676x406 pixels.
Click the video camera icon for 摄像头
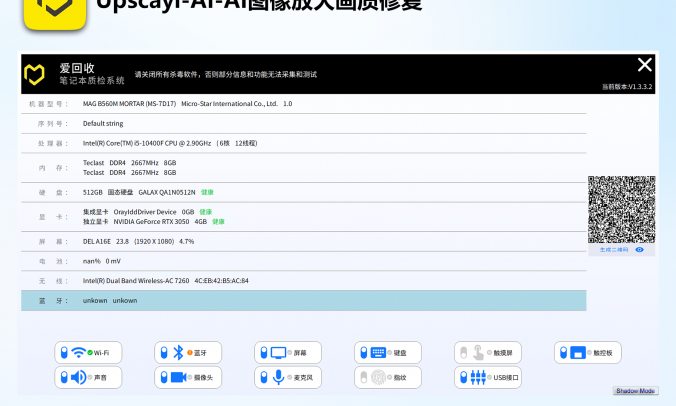coord(178,377)
